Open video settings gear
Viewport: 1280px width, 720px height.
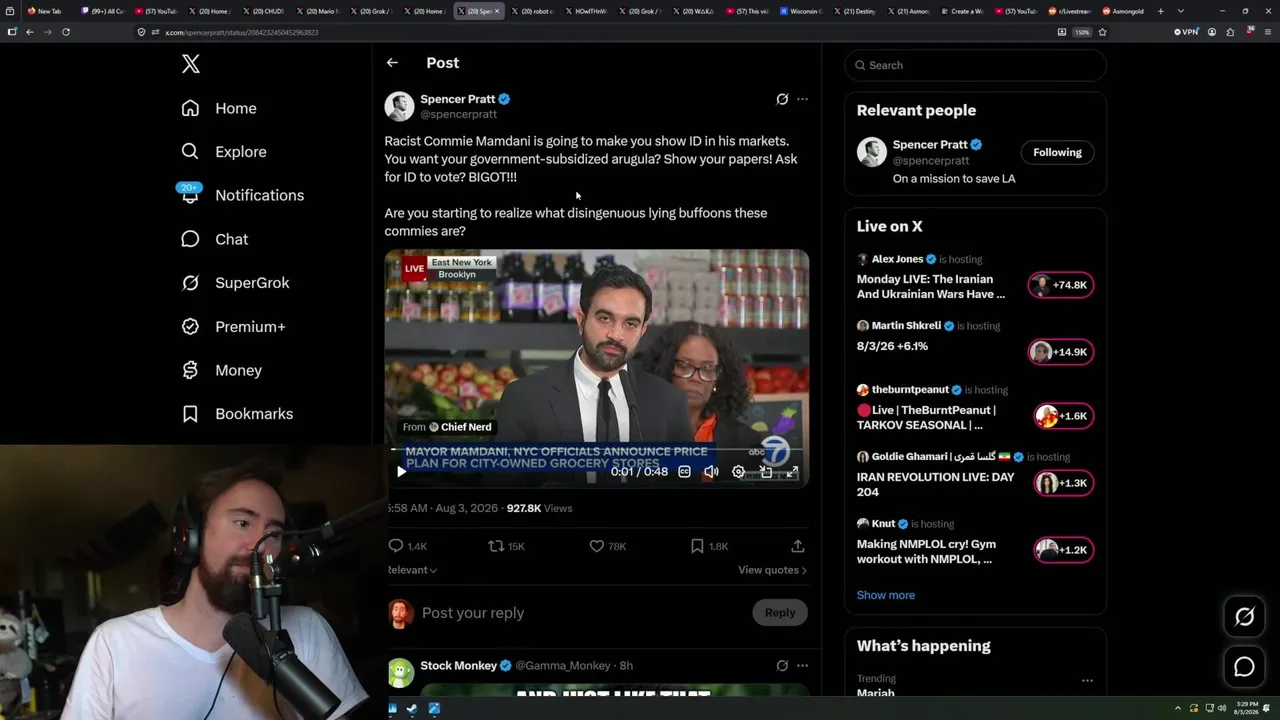point(738,471)
